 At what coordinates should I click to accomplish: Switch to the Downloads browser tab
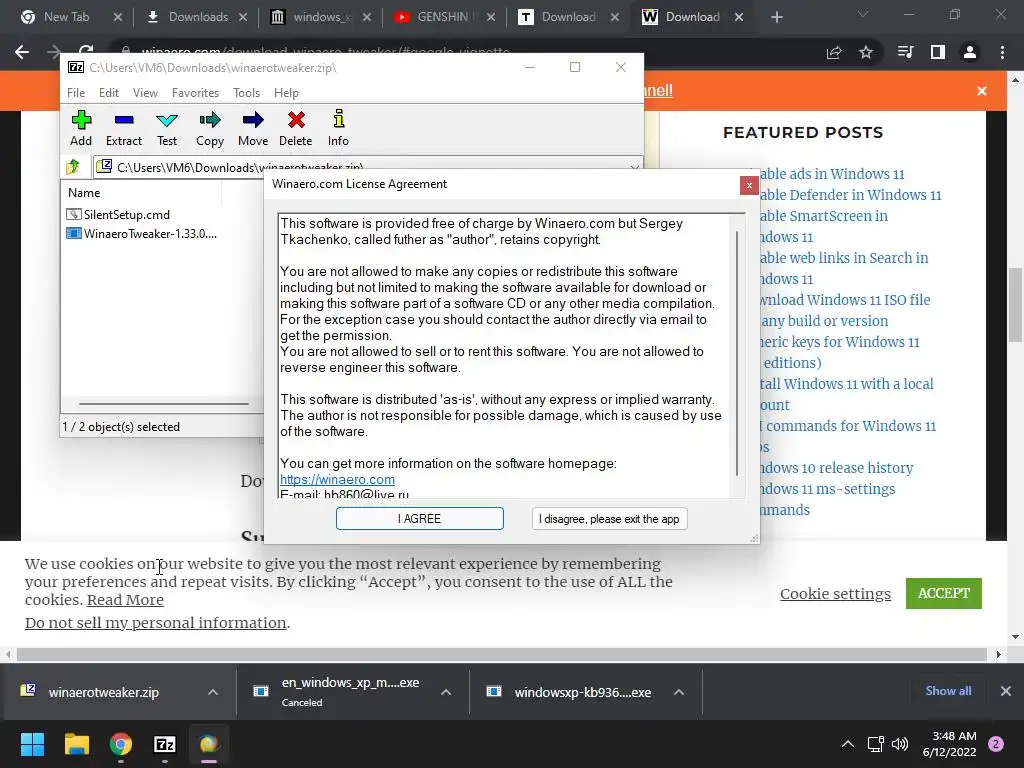click(199, 17)
